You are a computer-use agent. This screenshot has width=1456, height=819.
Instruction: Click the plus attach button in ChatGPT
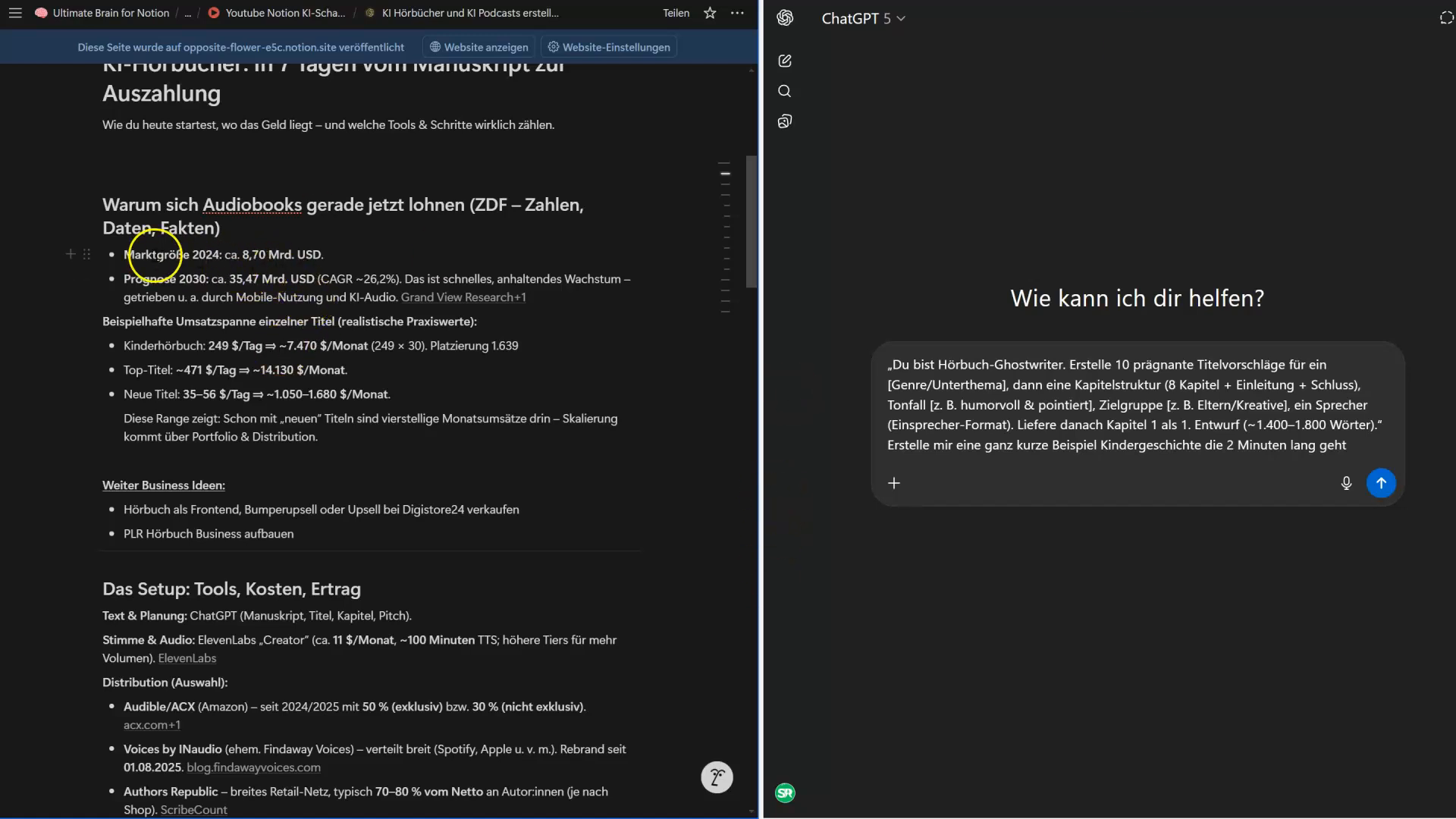coord(894,483)
